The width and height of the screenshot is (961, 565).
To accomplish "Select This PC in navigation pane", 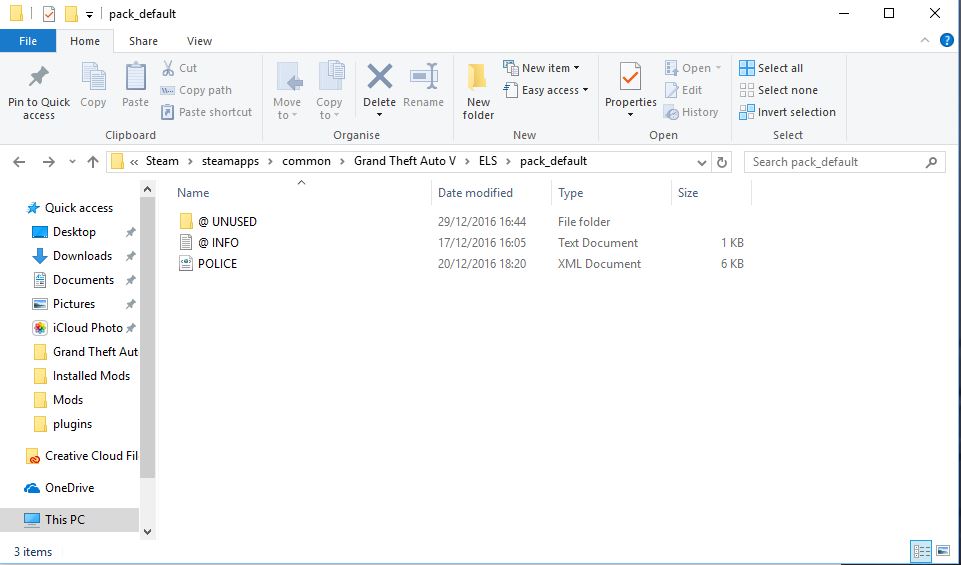I will [x=64, y=520].
